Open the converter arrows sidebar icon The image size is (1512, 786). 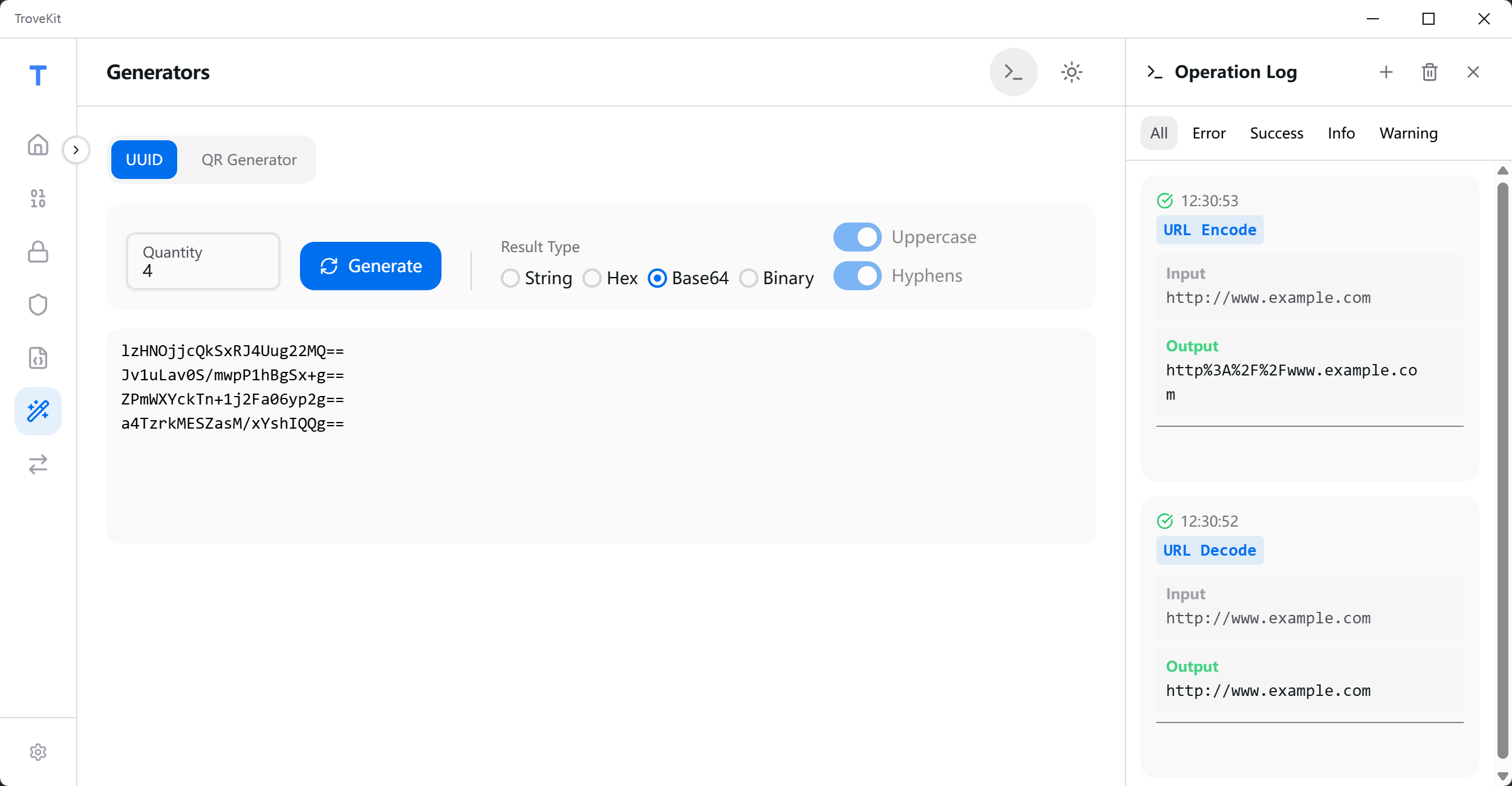click(x=38, y=464)
